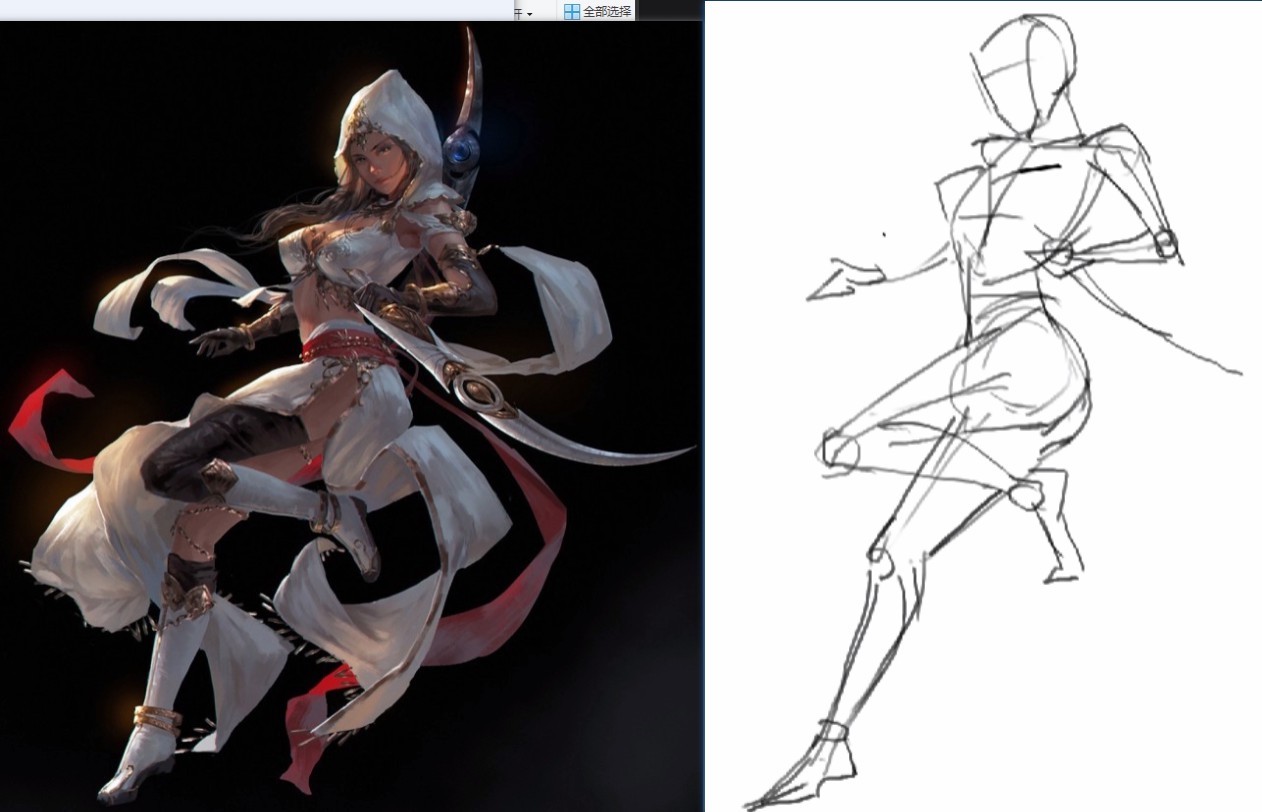Screen dimensions: 1262x812
Task: Click the red ribbon on the far left
Action: [48, 420]
